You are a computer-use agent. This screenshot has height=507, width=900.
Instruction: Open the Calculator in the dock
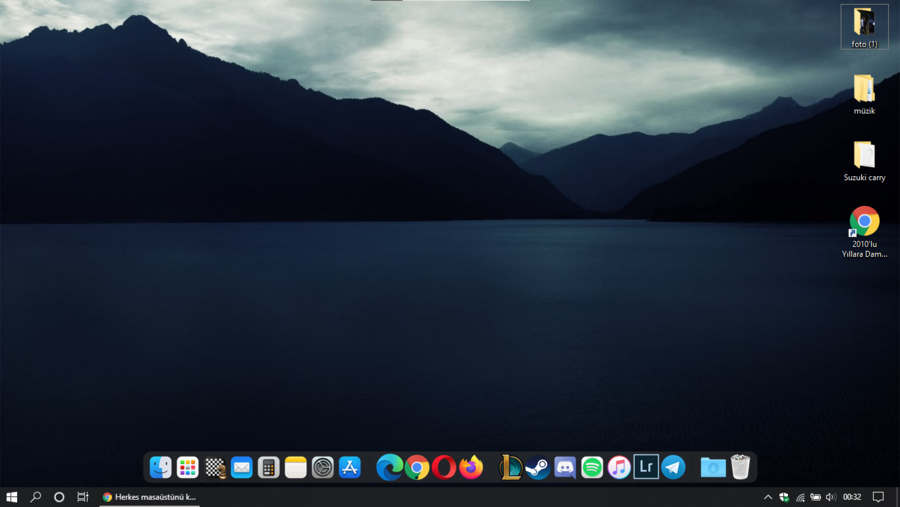[x=268, y=467]
